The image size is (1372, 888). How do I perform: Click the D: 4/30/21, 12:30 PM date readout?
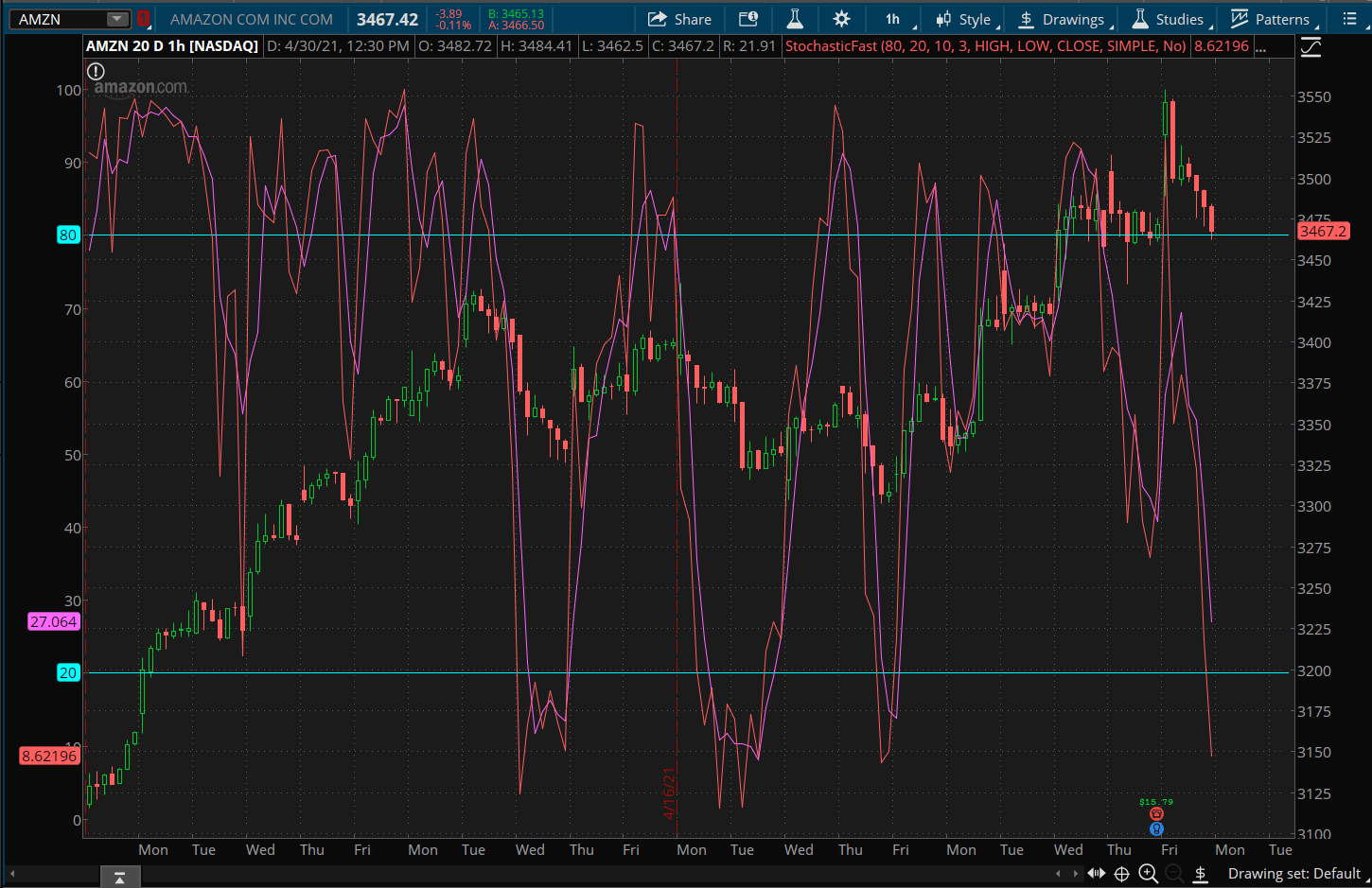click(x=338, y=45)
